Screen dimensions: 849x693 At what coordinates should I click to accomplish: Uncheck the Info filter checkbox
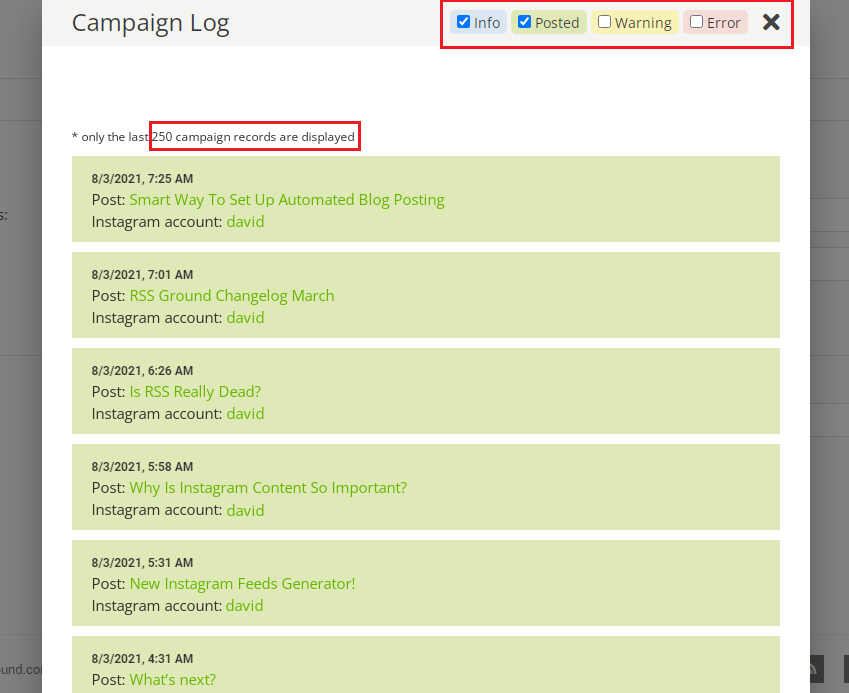pos(464,22)
